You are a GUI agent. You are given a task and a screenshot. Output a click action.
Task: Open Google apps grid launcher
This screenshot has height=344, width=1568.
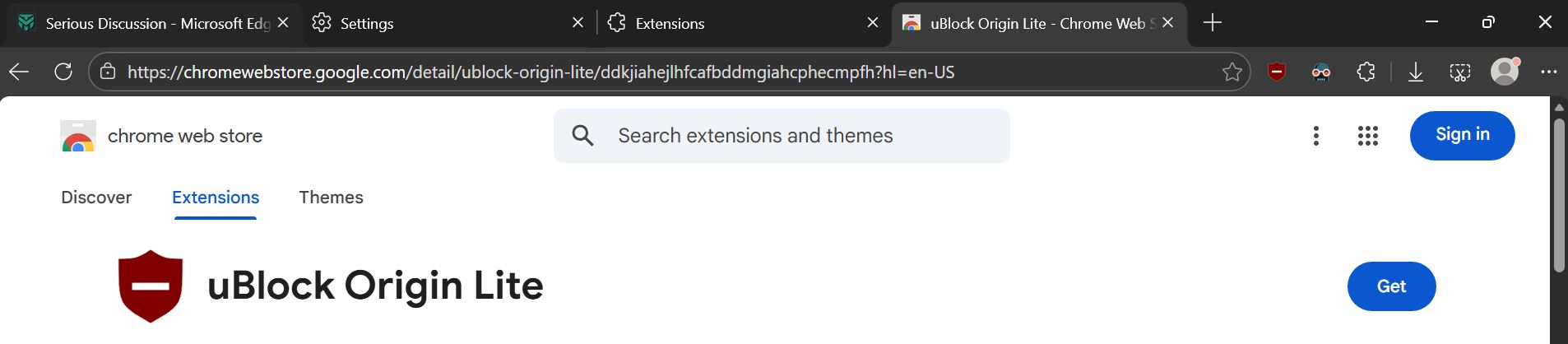(1368, 136)
